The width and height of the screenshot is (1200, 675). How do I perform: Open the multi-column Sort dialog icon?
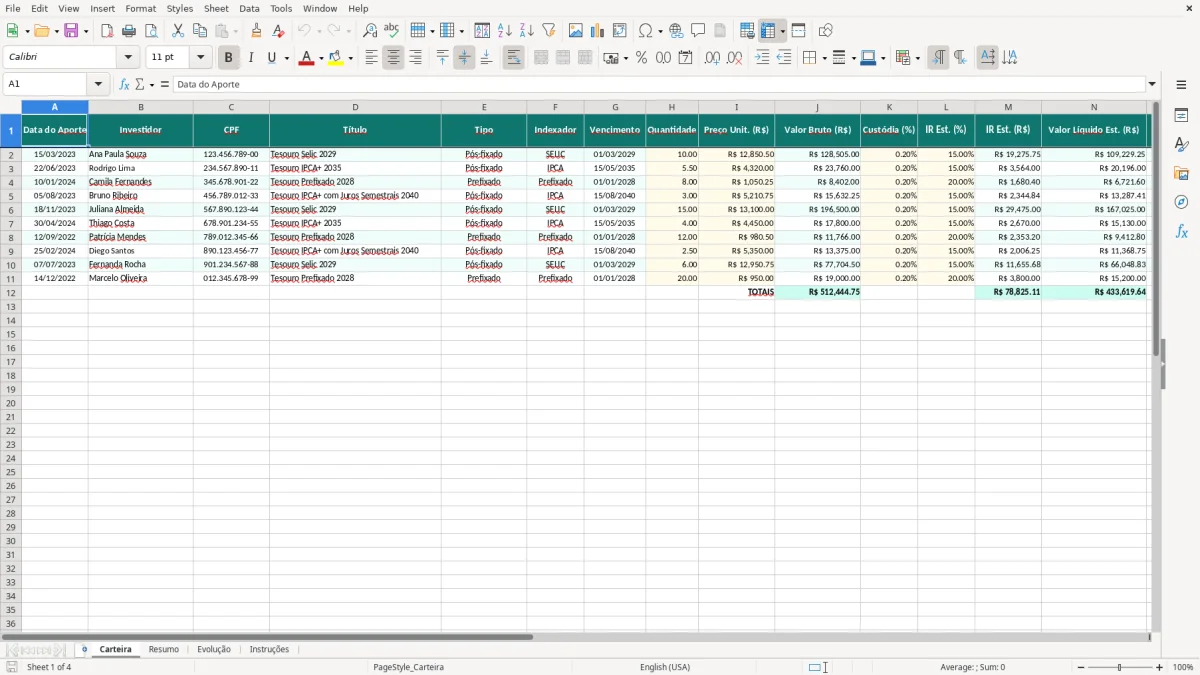pos(482,31)
